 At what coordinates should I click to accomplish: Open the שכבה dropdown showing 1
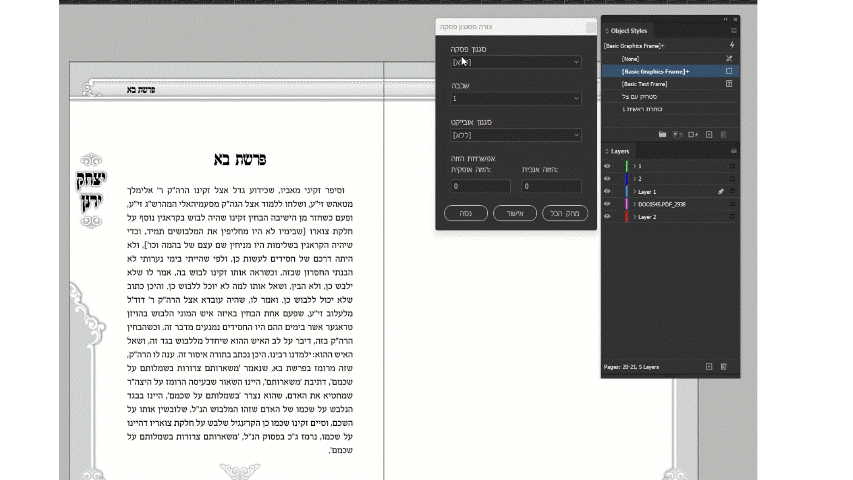click(516, 99)
